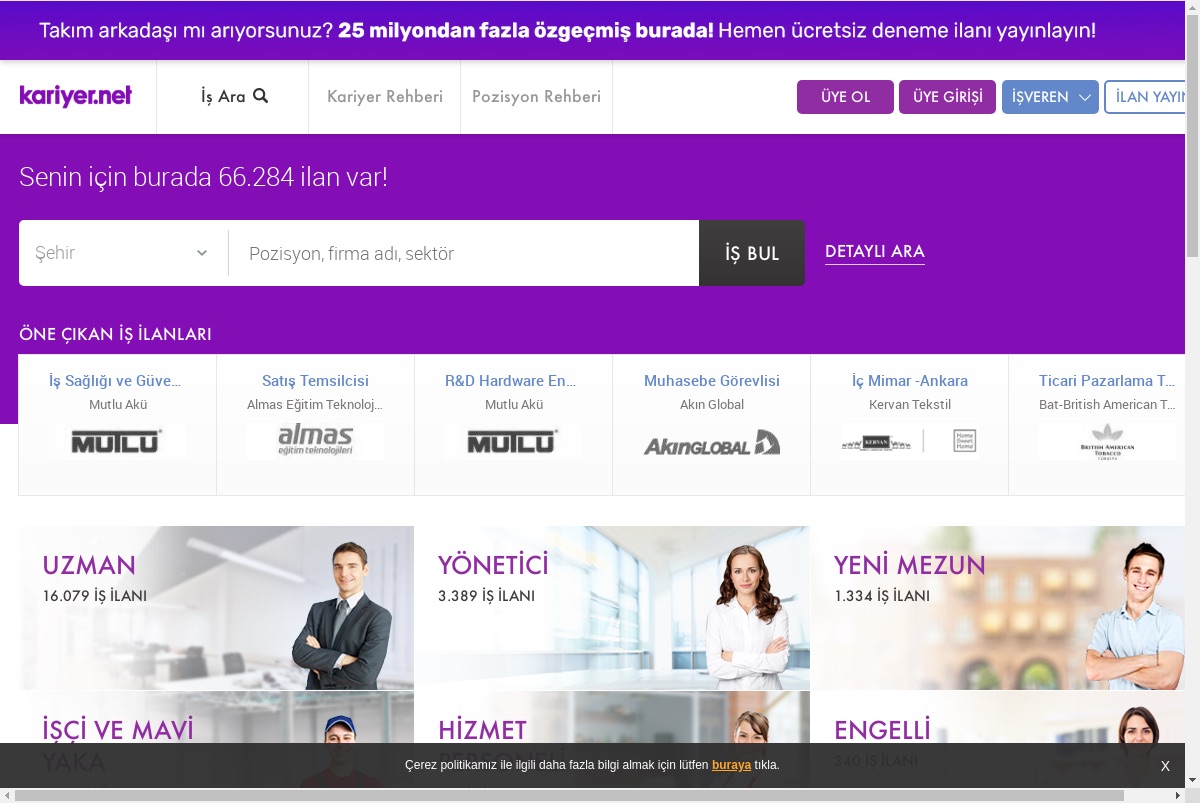
Task: Click the search magnifier in İş Ara
Action: click(x=261, y=96)
